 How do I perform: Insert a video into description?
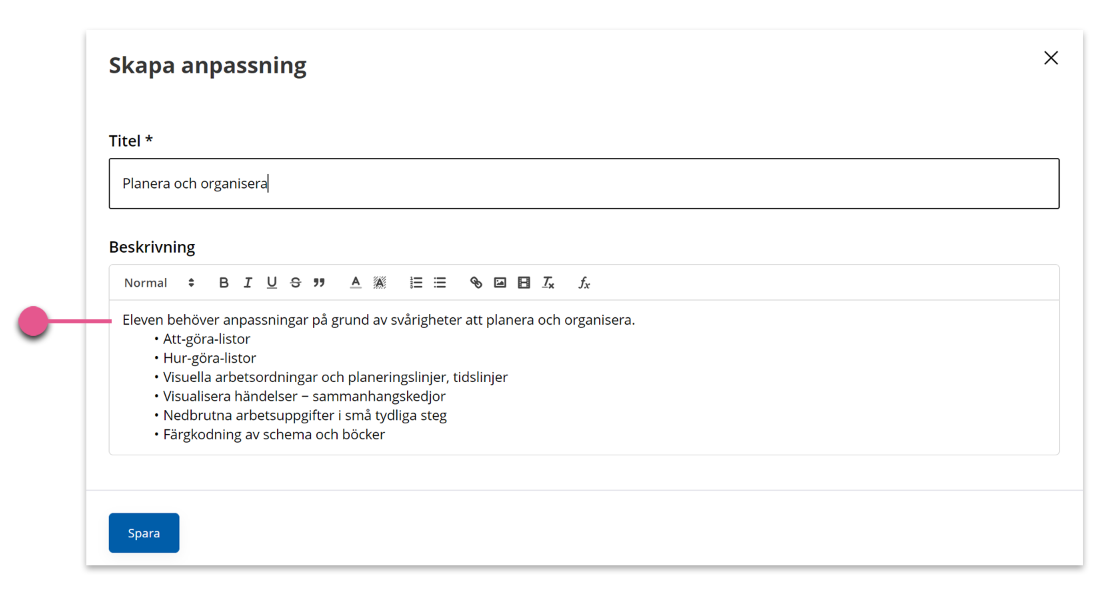(x=524, y=282)
